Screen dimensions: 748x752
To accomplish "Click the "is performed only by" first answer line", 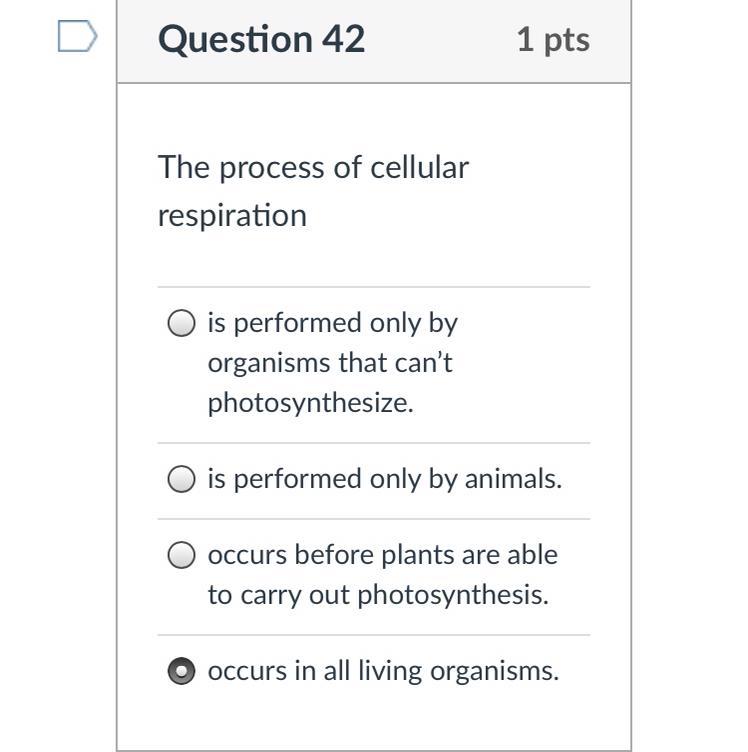I will [x=332, y=323].
